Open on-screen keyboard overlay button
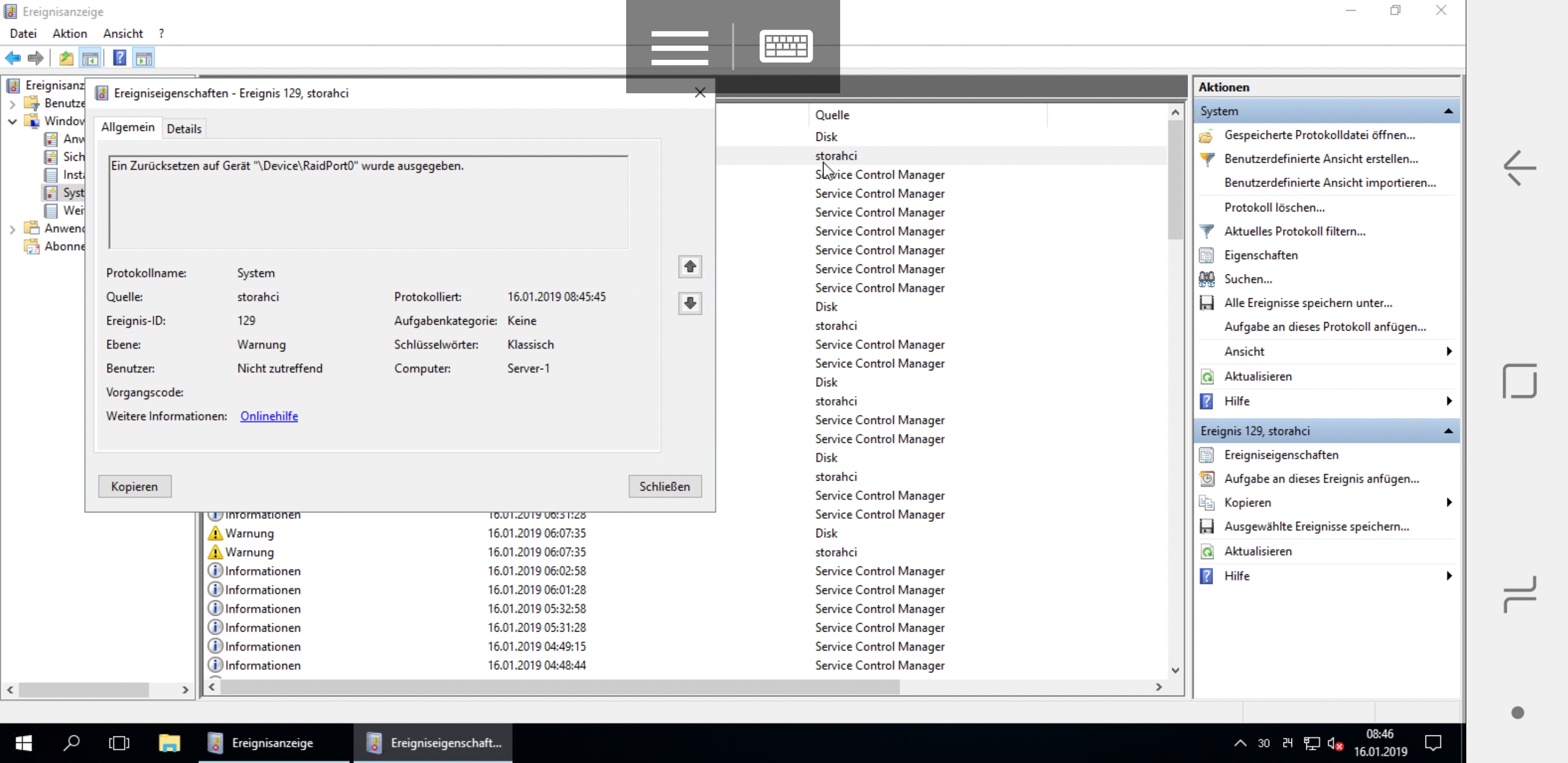 tap(785, 46)
